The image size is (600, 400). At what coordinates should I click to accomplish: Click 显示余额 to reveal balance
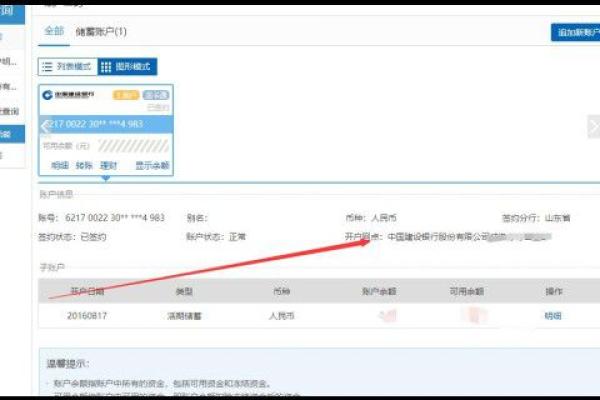(x=152, y=165)
